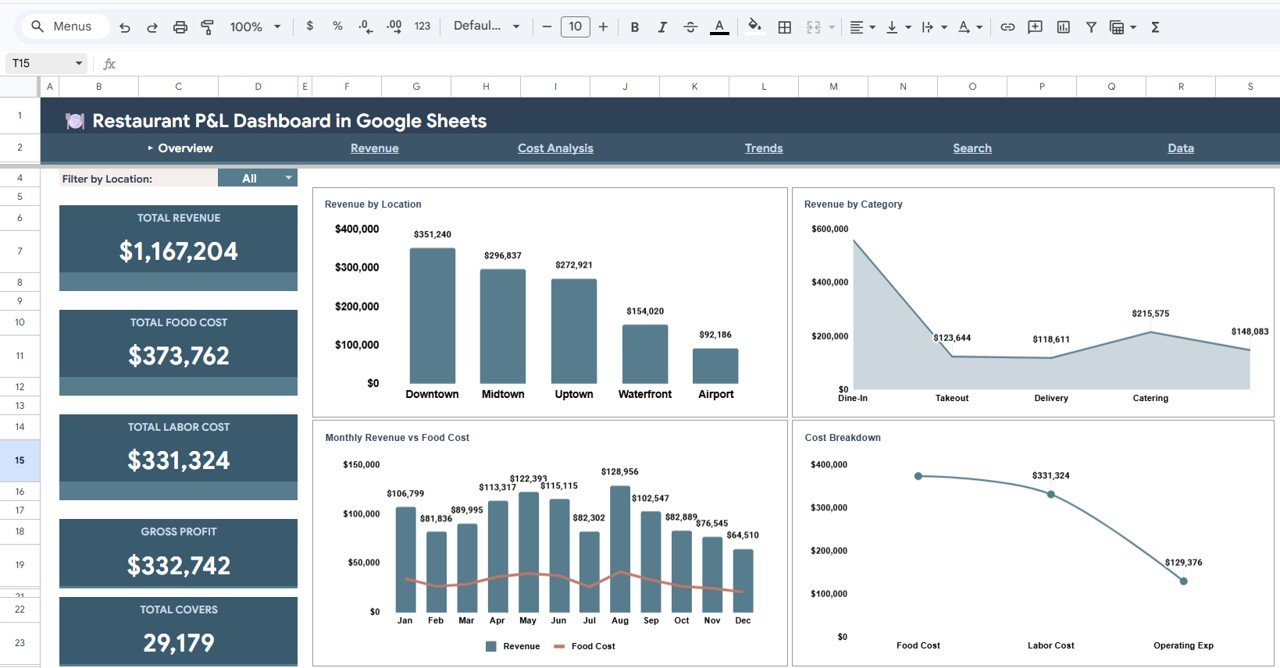
Task: Insert a link
Action: (1008, 26)
